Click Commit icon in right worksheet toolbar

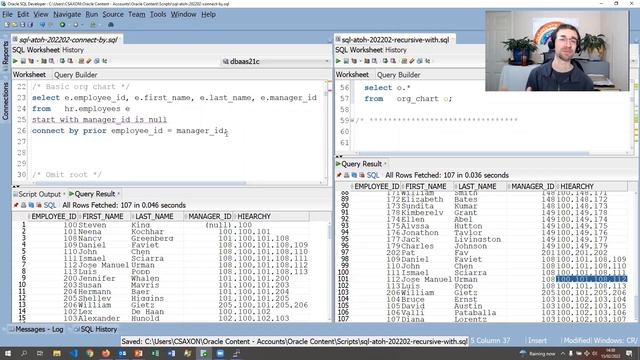point(385,61)
